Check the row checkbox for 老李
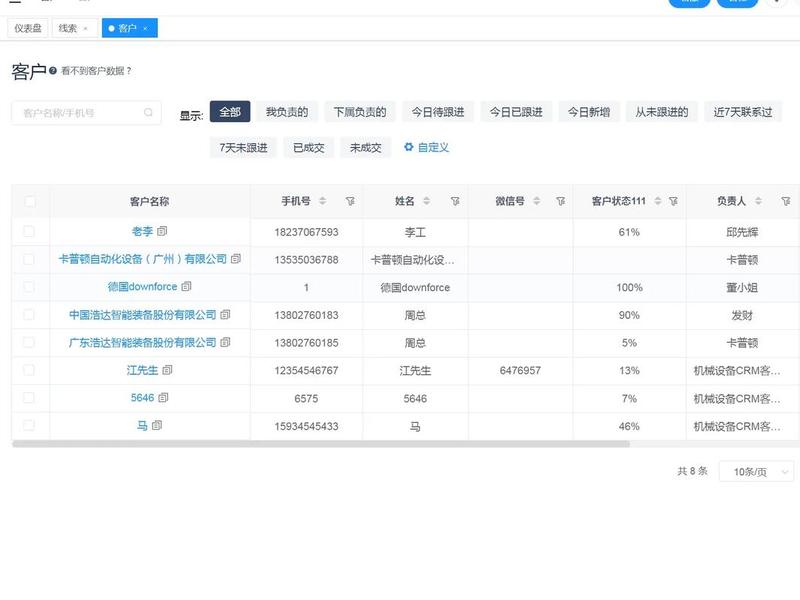The width and height of the screenshot is (800, 600). (29, 231)
